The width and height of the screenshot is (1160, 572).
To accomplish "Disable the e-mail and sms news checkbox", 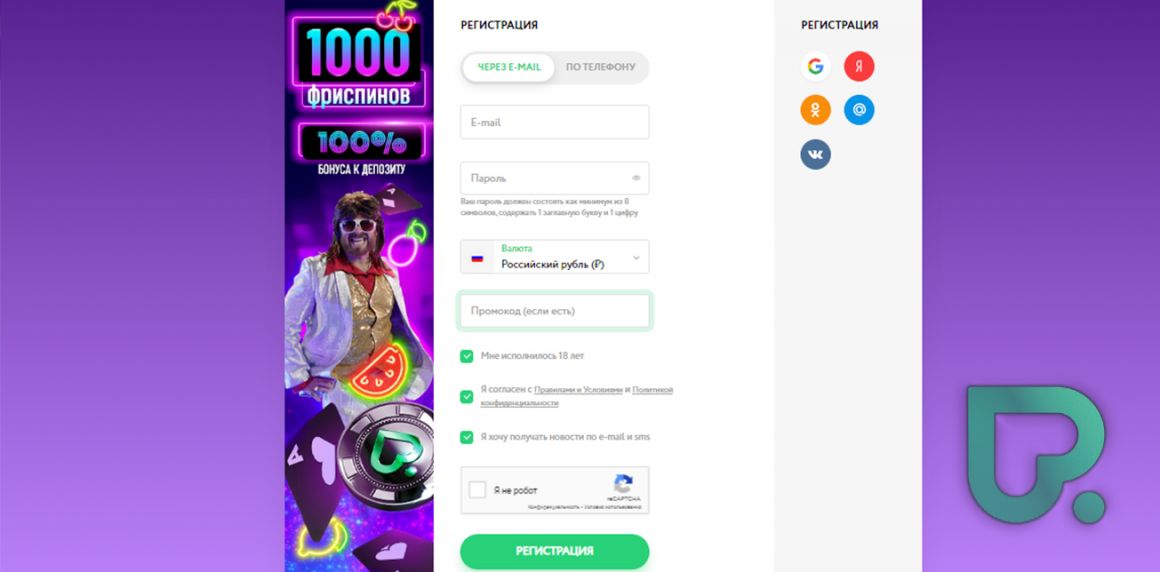I will click(x=467, y=437).
